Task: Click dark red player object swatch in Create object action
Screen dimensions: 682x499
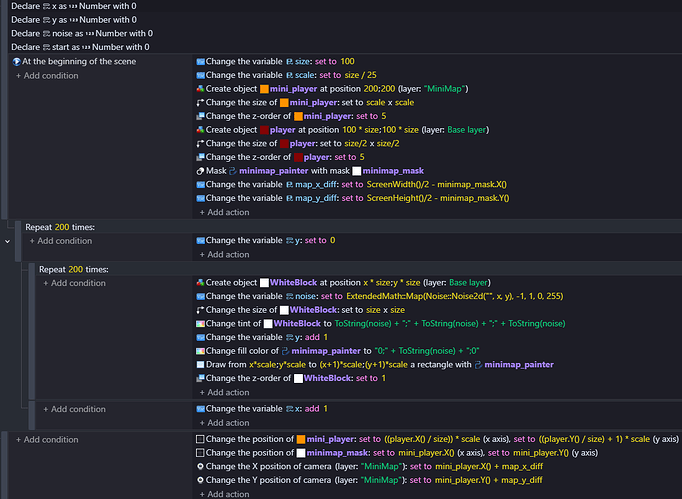Action: click(264, 130)
